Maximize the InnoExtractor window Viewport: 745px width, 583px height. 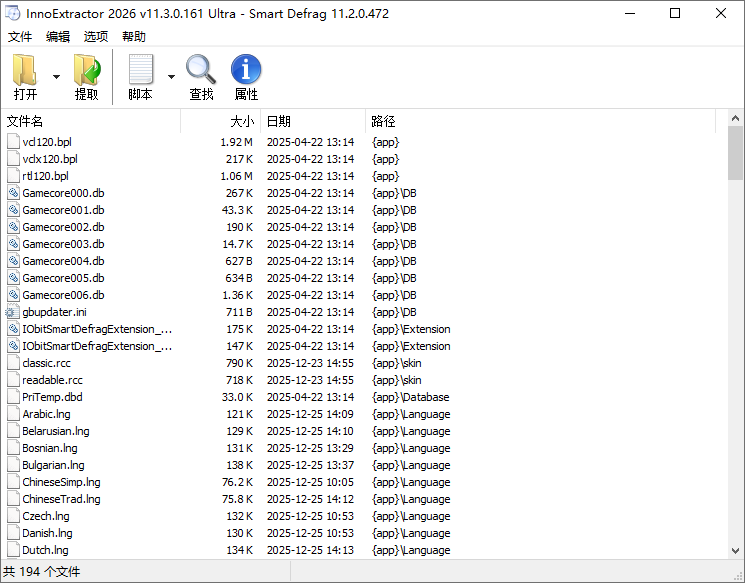[x=675, y=13]
